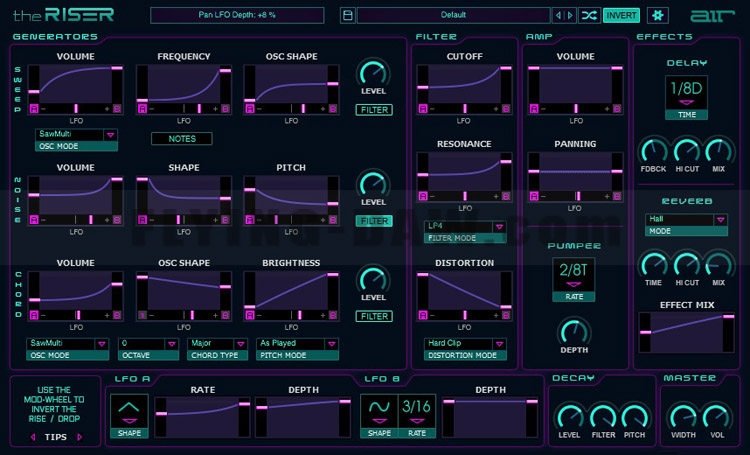Click the A marker under Sweep Volume
Viewport: 750px width, 455px height.
(34, 109)
